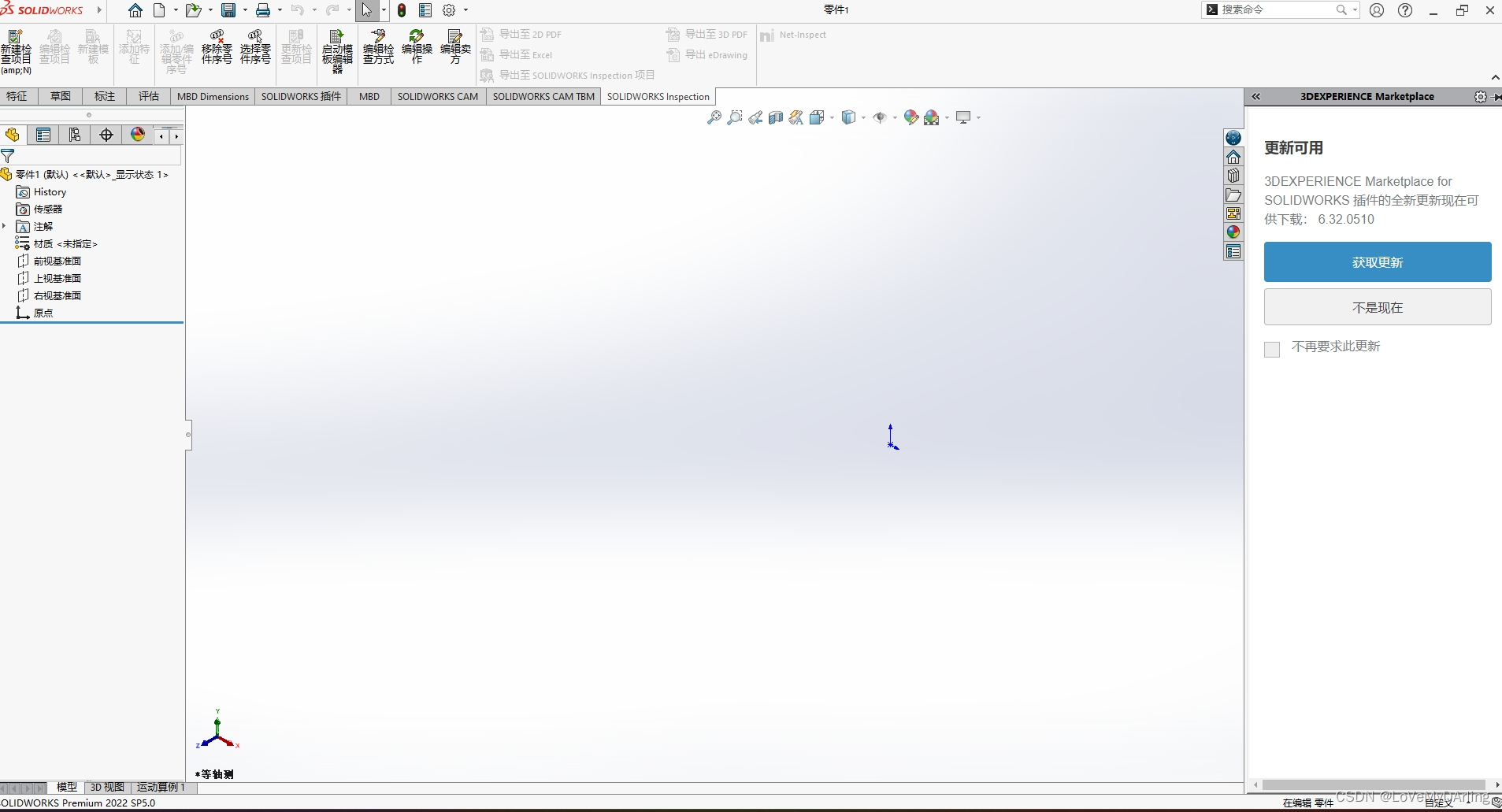Viewport: 1502px width, 812px height.
Task: Open the DisplayManager color ball tab icon
Action: coord(138,135)
